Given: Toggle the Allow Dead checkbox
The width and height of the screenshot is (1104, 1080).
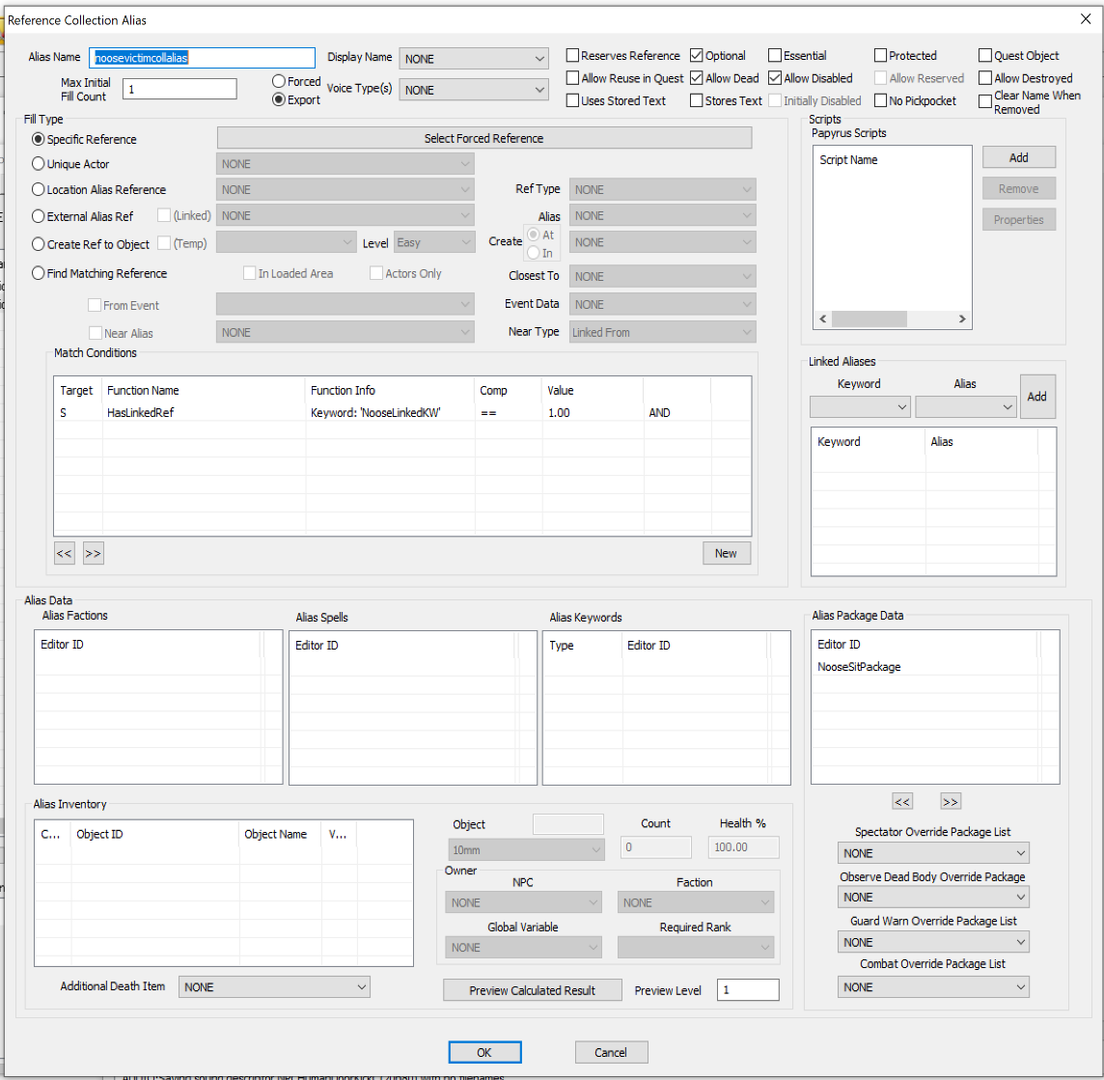Looking at the screenshot, I should click(x=696, y=78).
